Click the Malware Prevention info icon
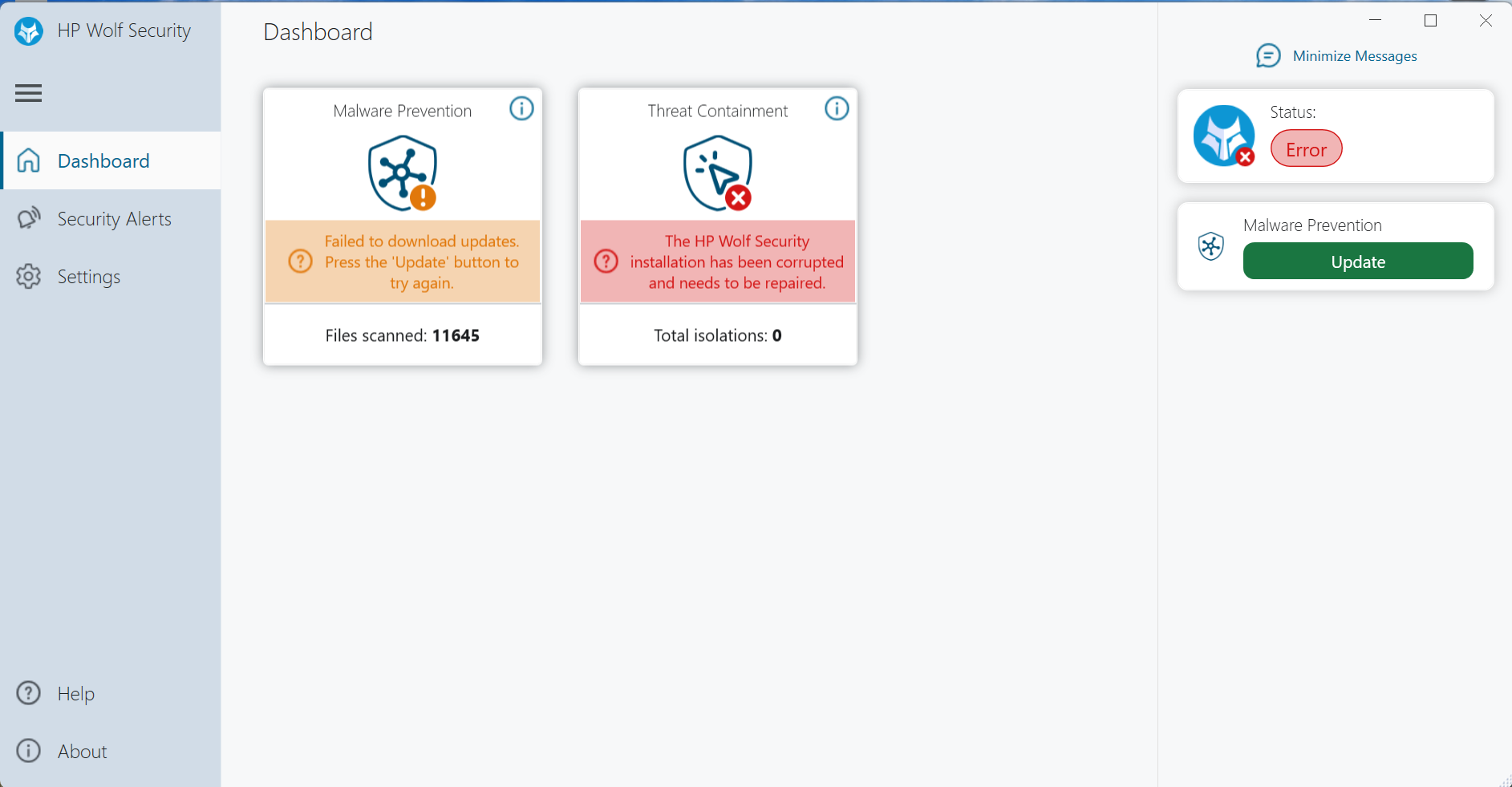This screenshot has width=1512, height=787. tap(521, 108)
